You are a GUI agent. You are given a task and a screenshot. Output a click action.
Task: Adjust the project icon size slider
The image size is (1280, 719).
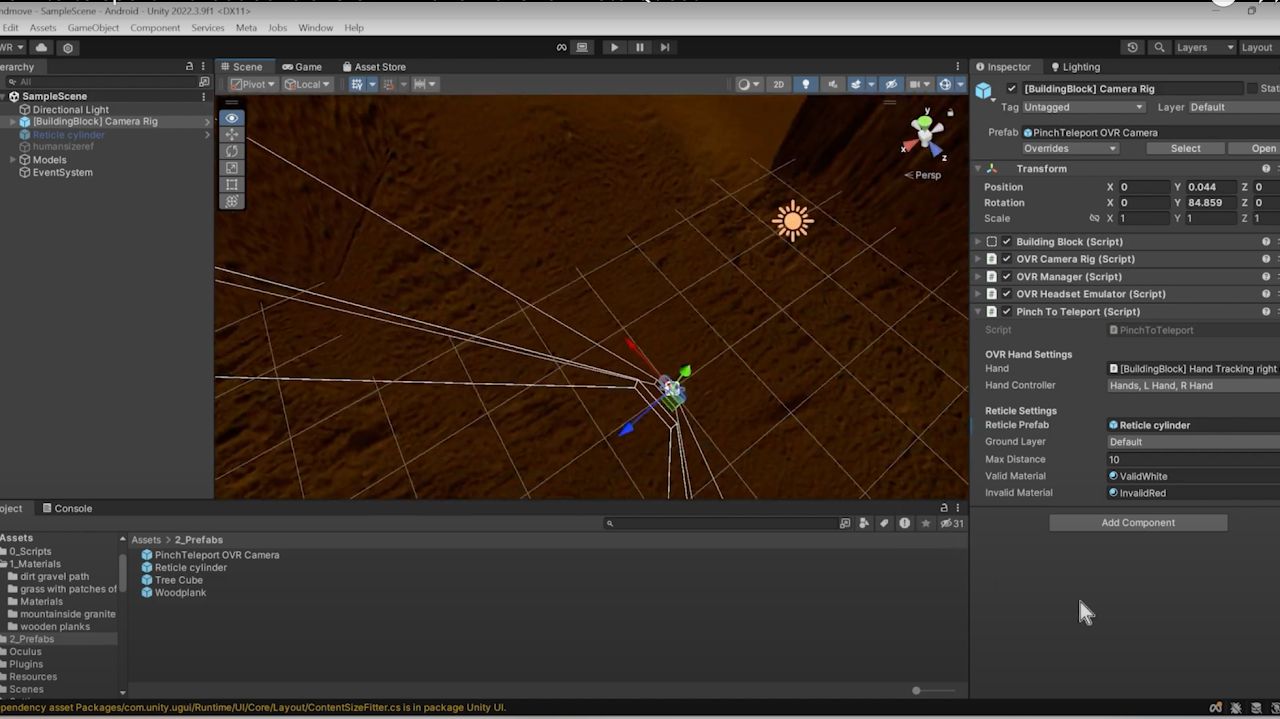coord(916,690)
